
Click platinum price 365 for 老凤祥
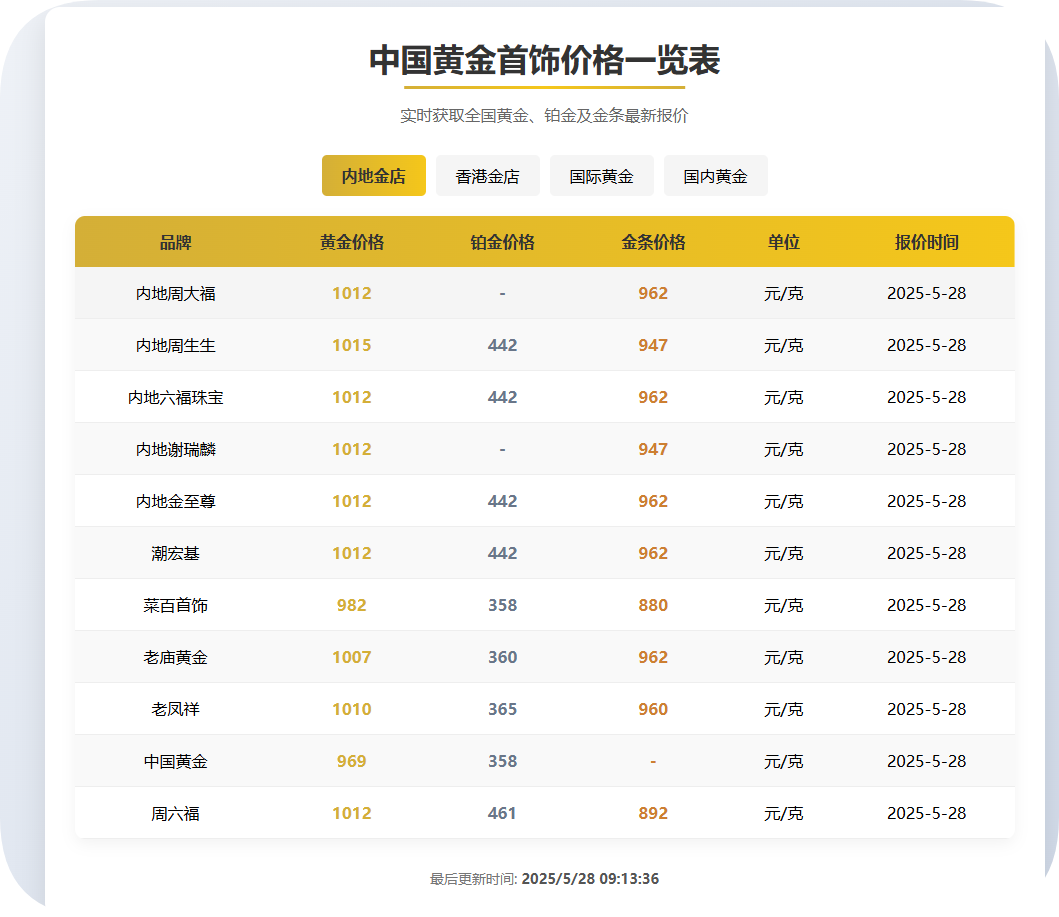502,709
